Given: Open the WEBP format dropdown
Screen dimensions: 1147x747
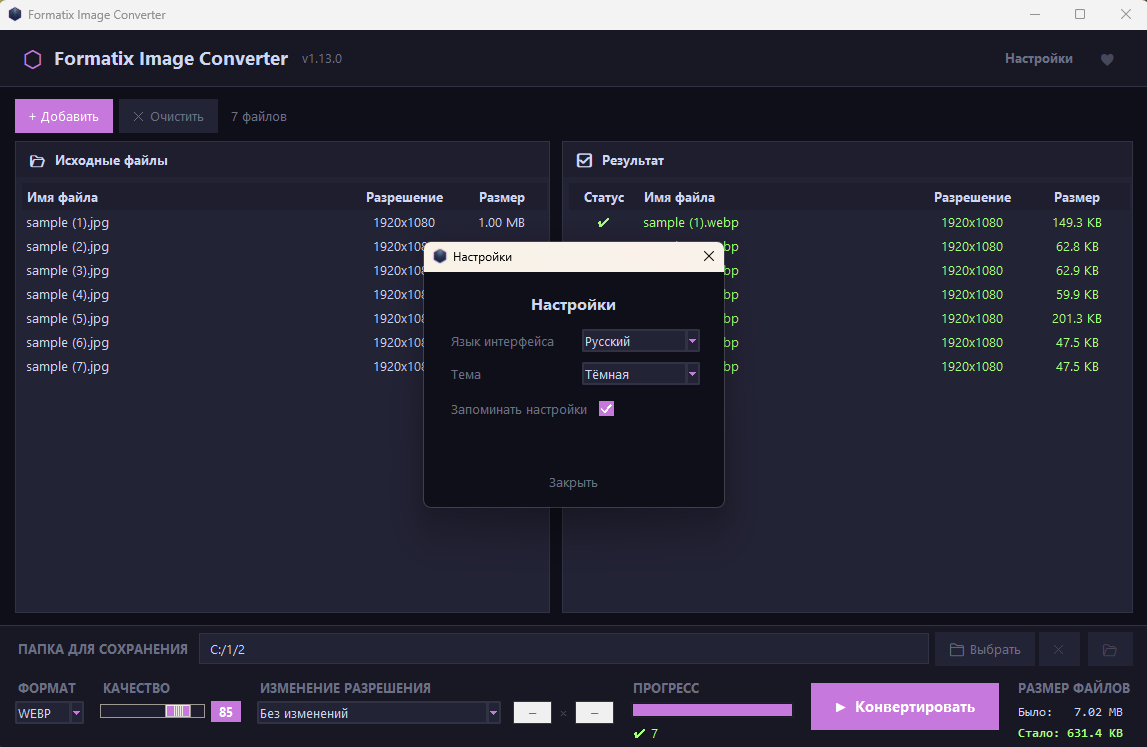Looking at the screenshot, I should 49,713.
